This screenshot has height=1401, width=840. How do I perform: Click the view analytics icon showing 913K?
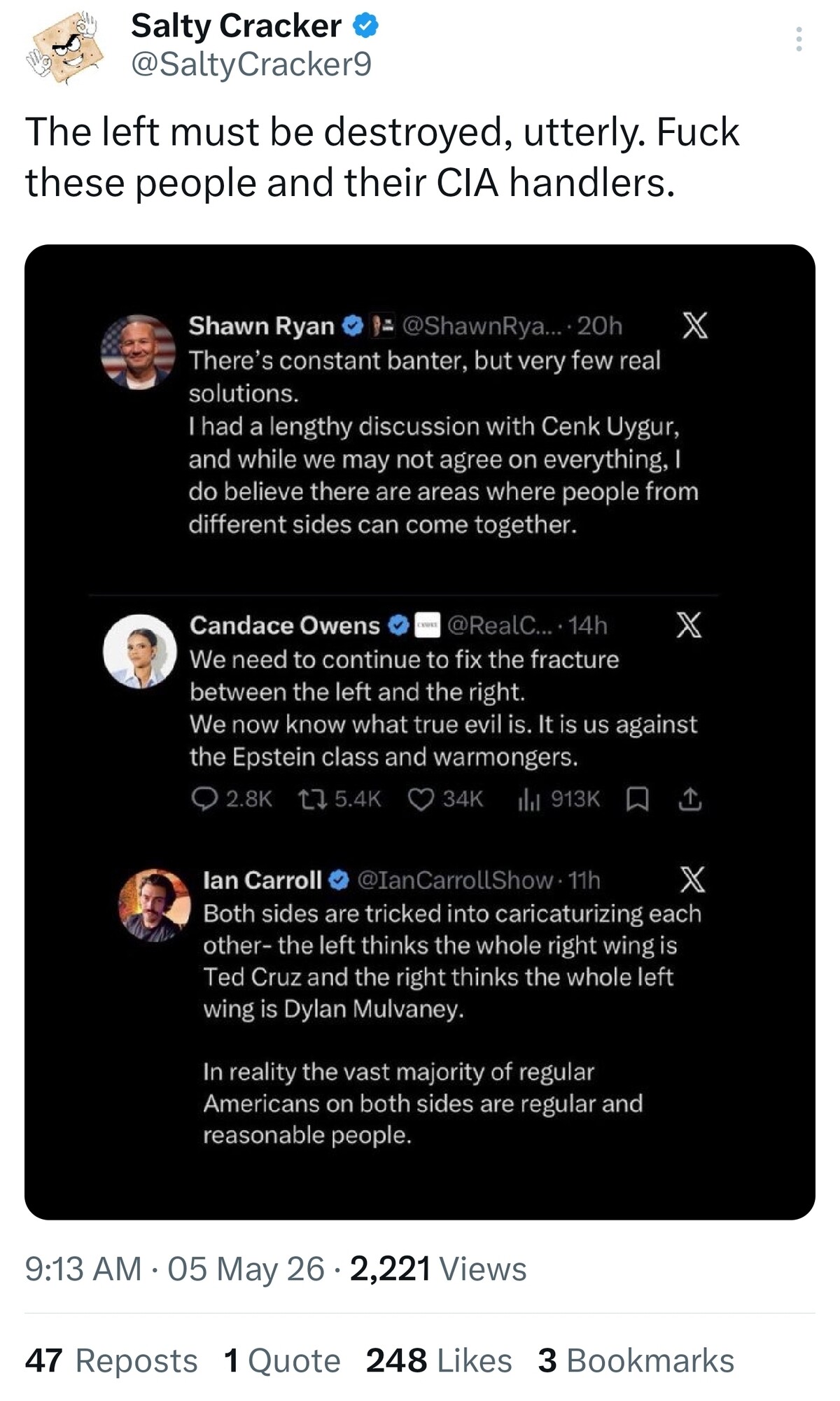[x=528, y=799]
